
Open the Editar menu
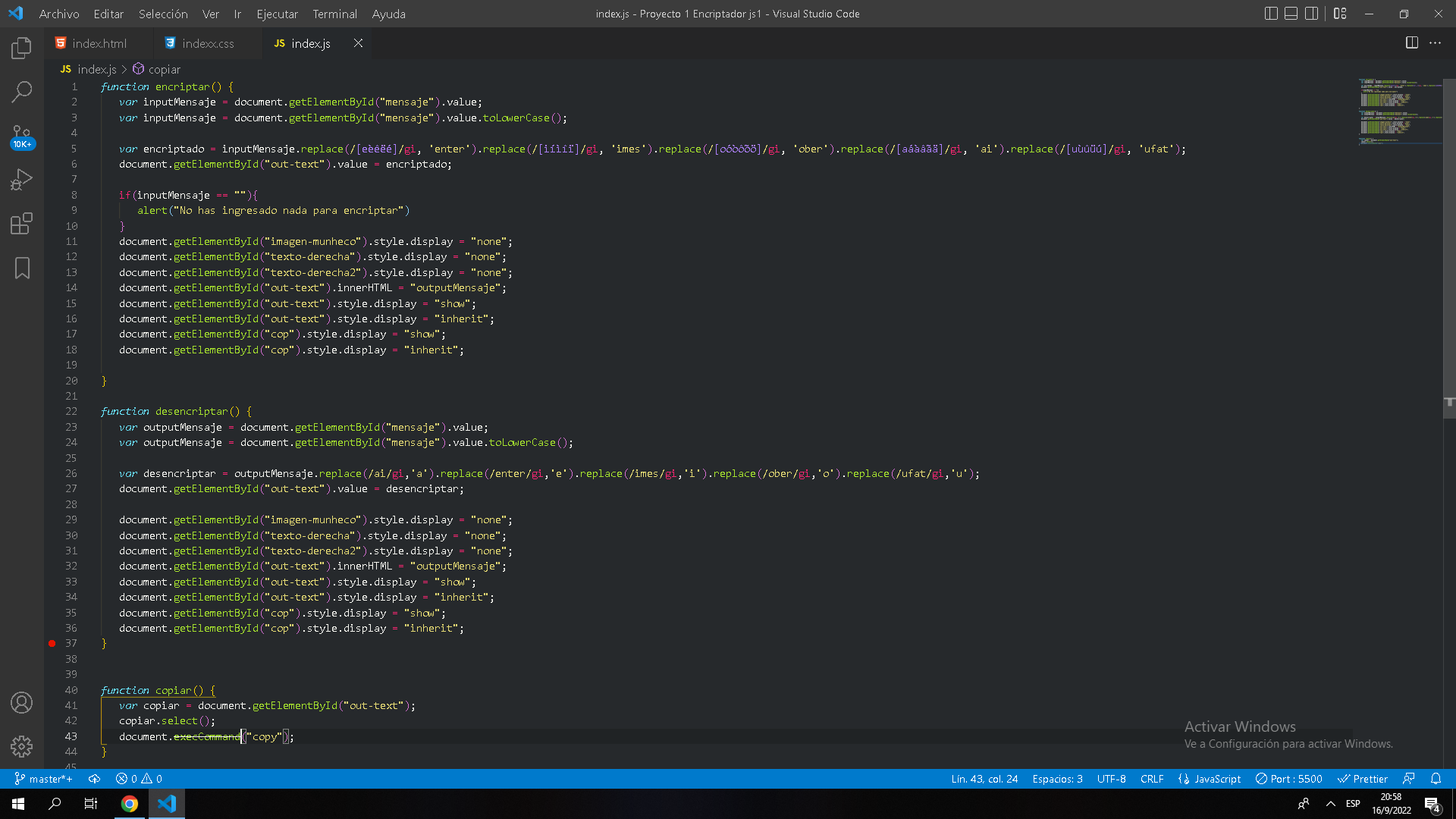[x=108, y=14]
